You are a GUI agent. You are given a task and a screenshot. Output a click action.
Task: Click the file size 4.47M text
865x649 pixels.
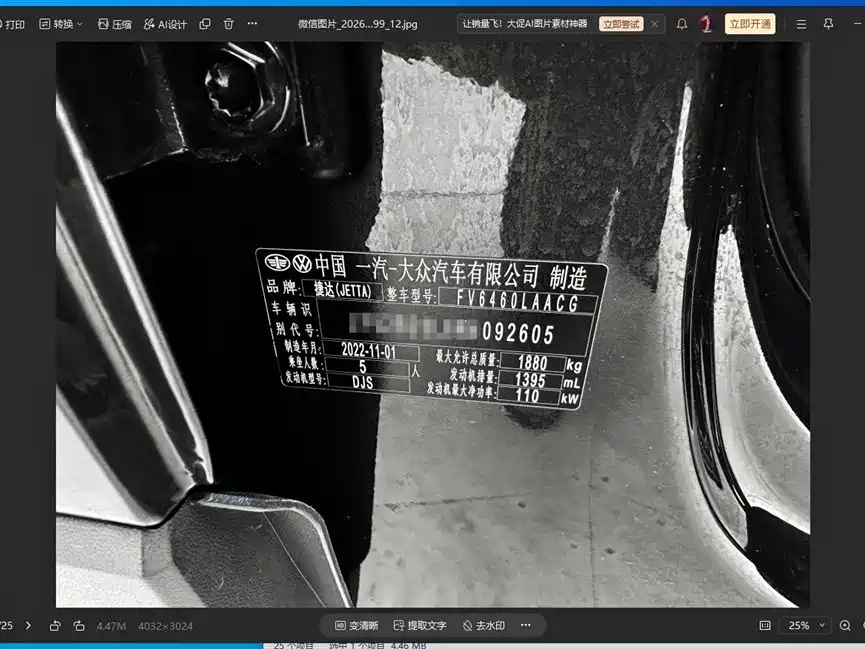click(111, 626)
